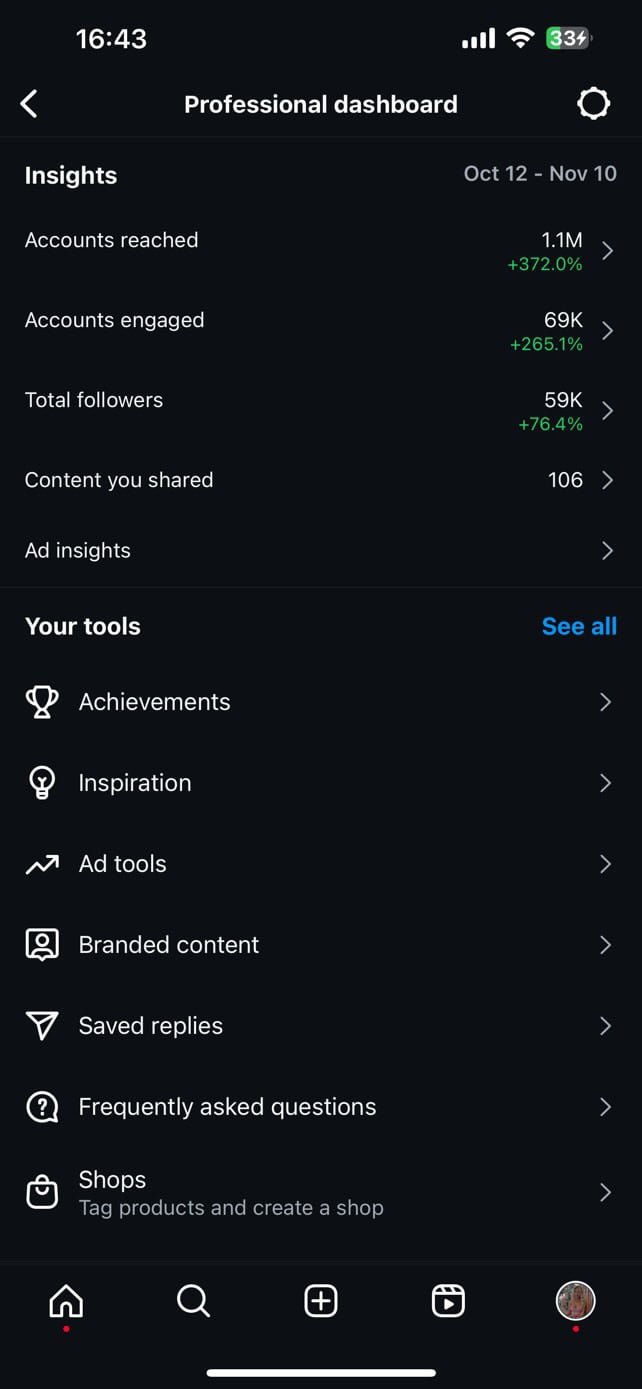The height and width of the screenshot is (1389, 642).
Task: Select the Inspiration lightbulb icon
Action: 42,783
